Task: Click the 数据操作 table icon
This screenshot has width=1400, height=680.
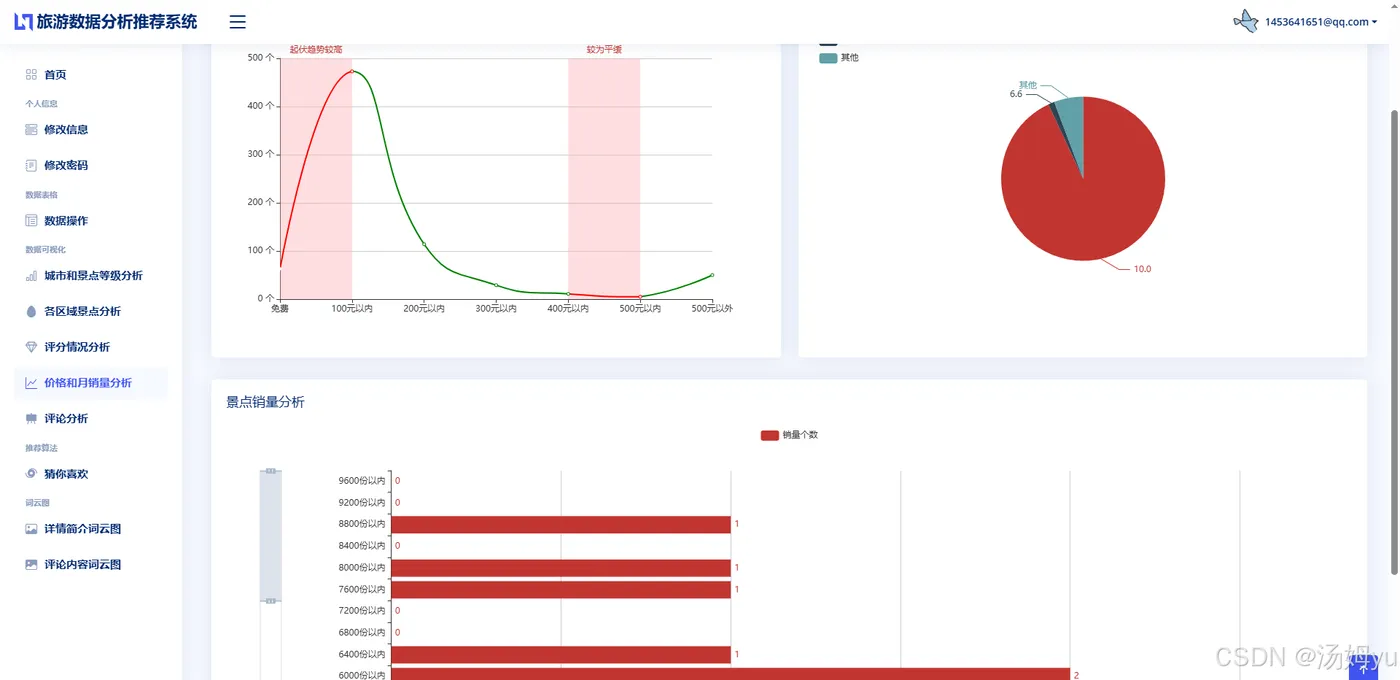Action: click(x=31, y=221)
